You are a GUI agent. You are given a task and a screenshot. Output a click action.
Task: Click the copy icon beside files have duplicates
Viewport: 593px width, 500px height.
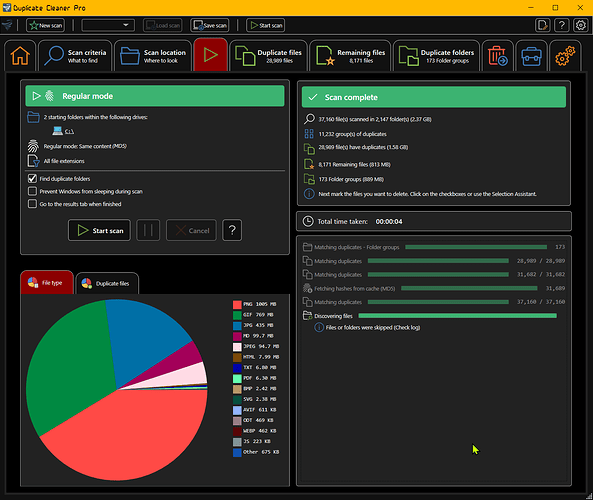309,149
